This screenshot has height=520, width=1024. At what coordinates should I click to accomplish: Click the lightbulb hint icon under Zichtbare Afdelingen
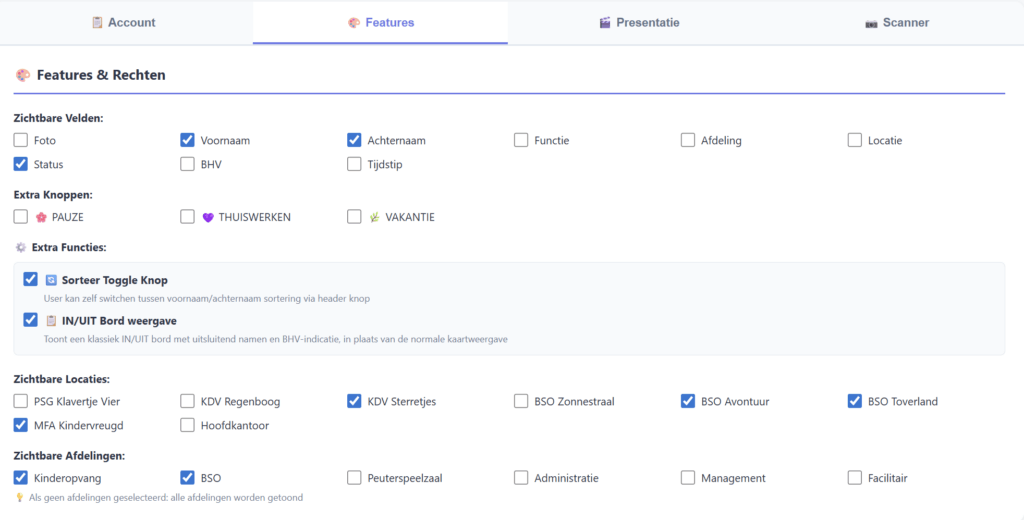[x=20, y=497]
